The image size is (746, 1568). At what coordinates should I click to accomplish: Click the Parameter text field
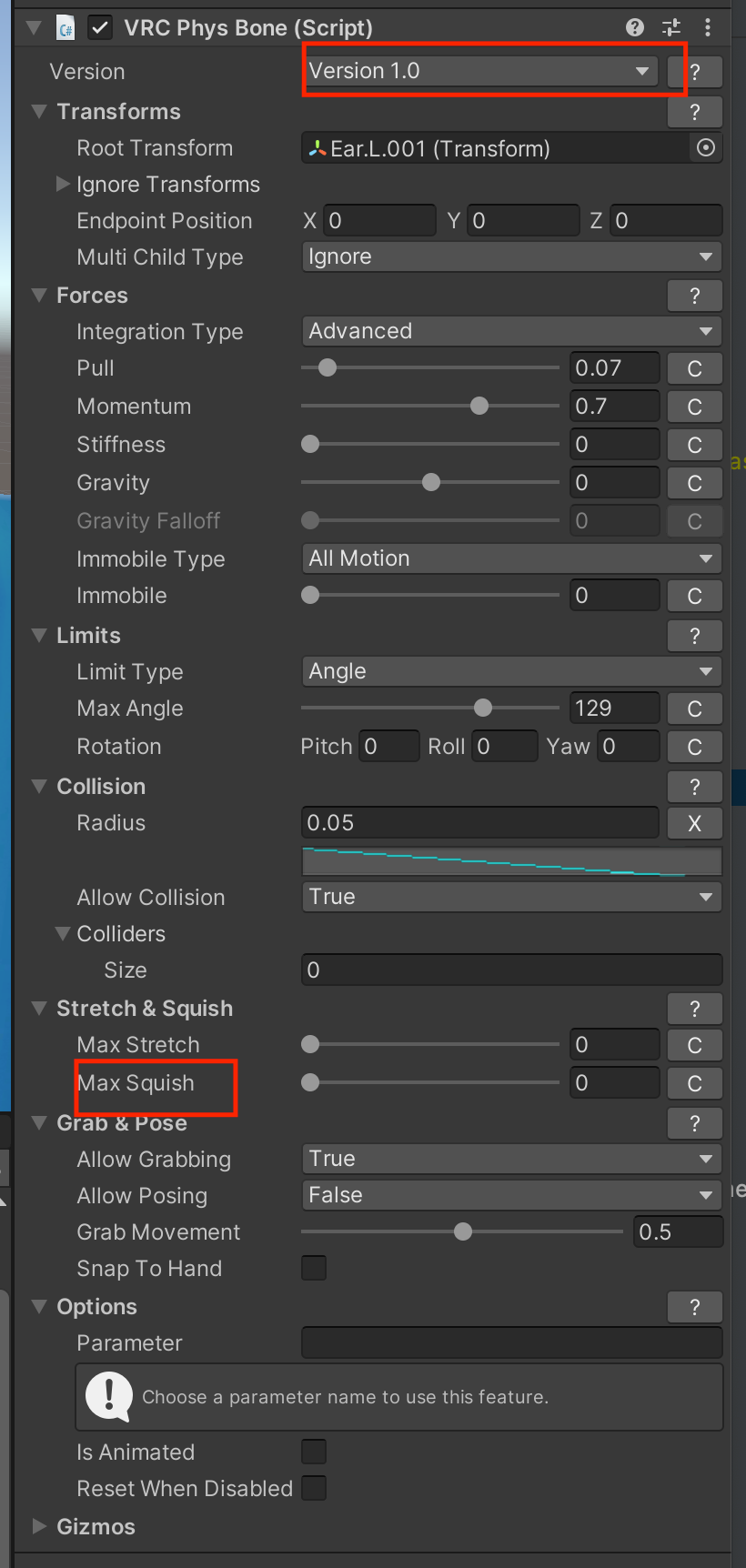[x=511, y=1342]
